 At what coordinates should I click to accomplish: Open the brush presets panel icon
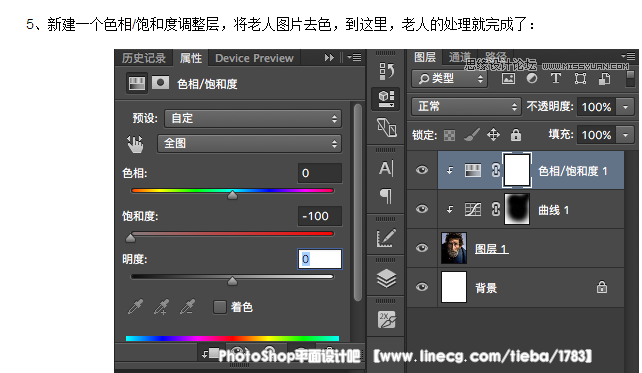pos(386,237)
